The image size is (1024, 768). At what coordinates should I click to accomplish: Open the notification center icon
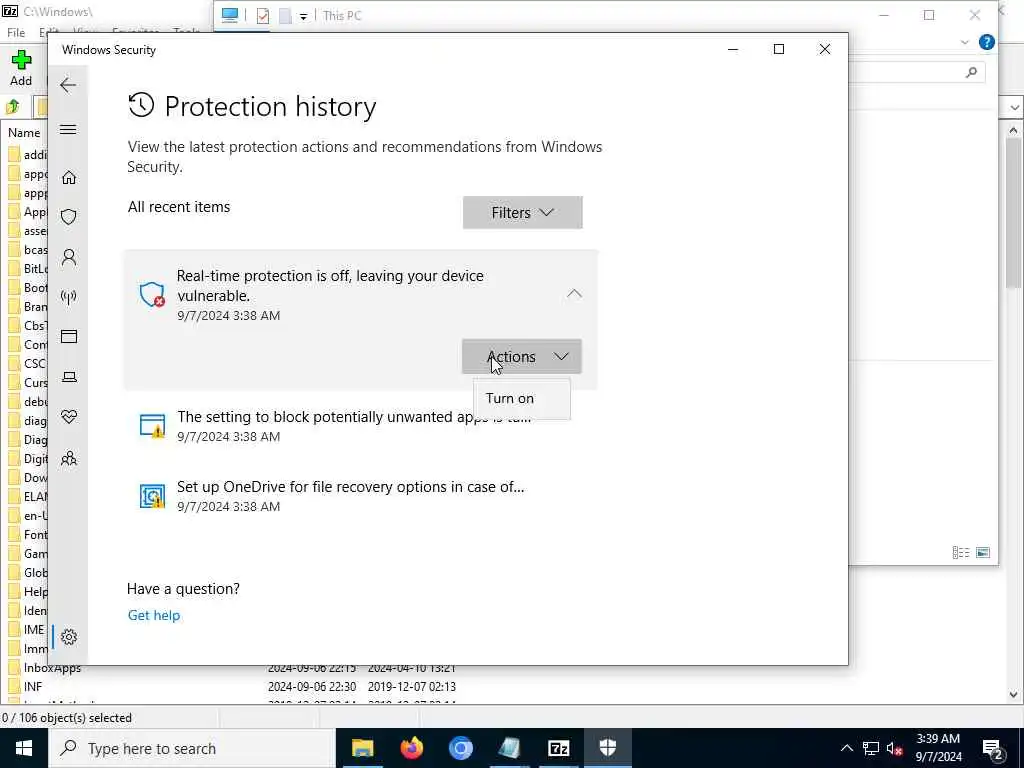click(x=993, y=749)
